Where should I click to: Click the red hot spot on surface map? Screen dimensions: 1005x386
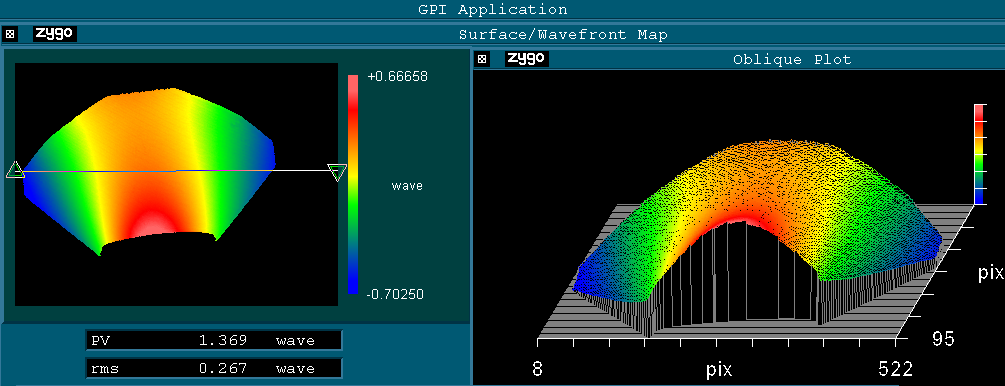152,224
